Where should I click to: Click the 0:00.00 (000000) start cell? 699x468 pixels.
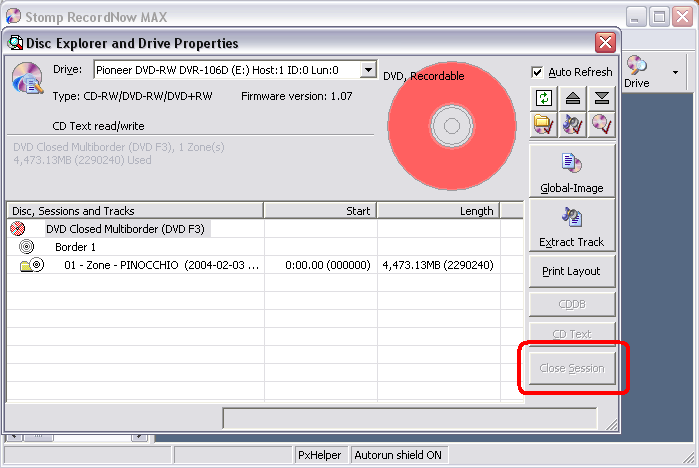tap(328, 265)
